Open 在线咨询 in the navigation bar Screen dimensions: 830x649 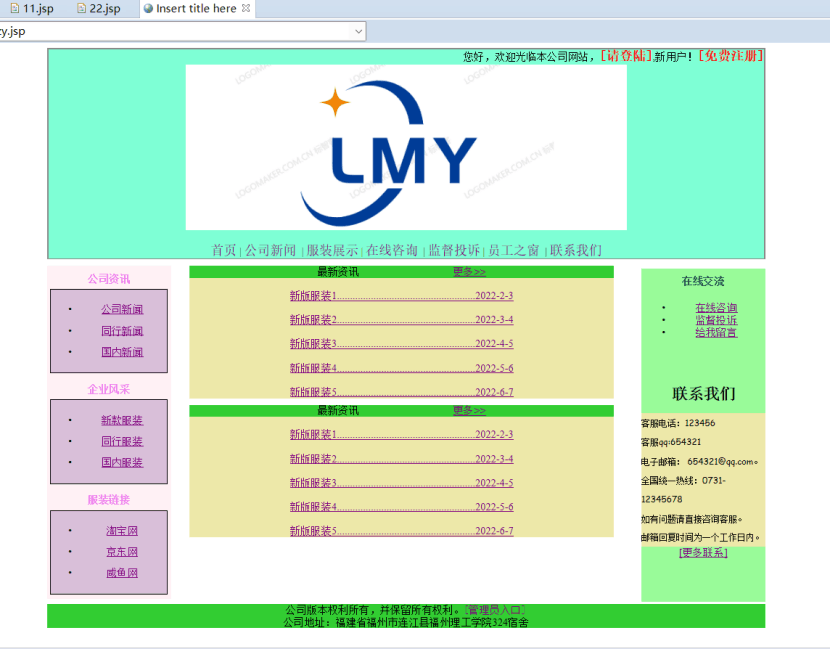pyautogui.click(x=392, y=250)
